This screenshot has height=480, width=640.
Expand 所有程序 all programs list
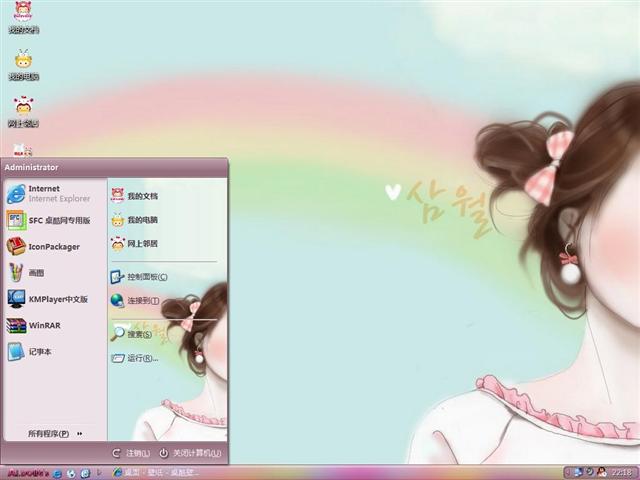point(55,433)
